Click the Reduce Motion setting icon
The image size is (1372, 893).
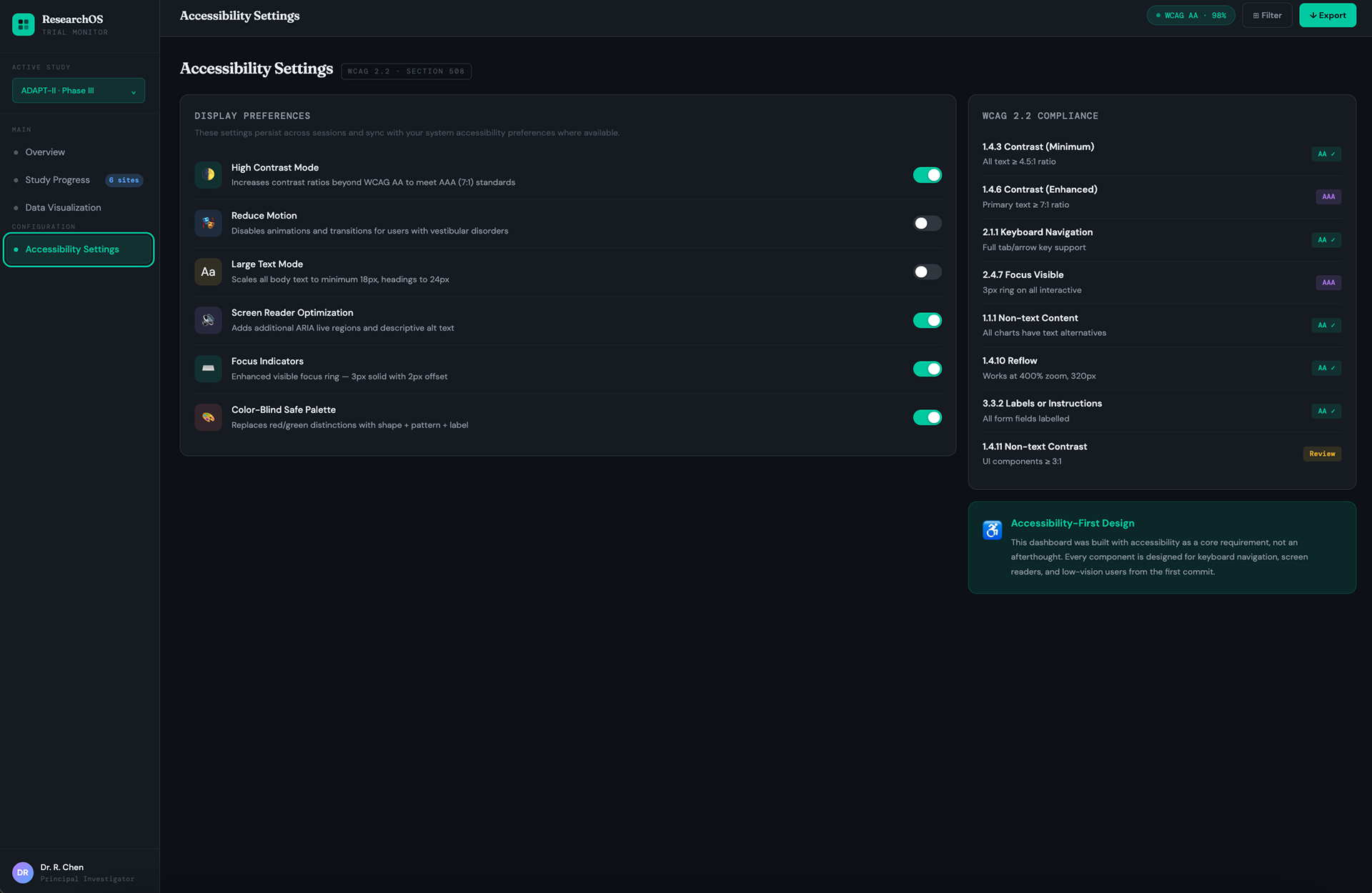pyautogui.click(x=208, y=223)
